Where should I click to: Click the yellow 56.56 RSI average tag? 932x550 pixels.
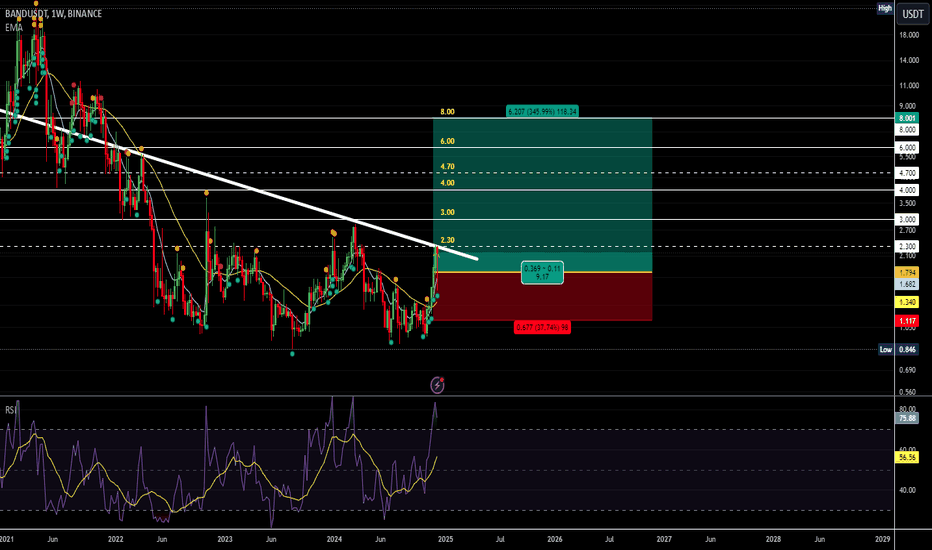click(x=907, y=457)
